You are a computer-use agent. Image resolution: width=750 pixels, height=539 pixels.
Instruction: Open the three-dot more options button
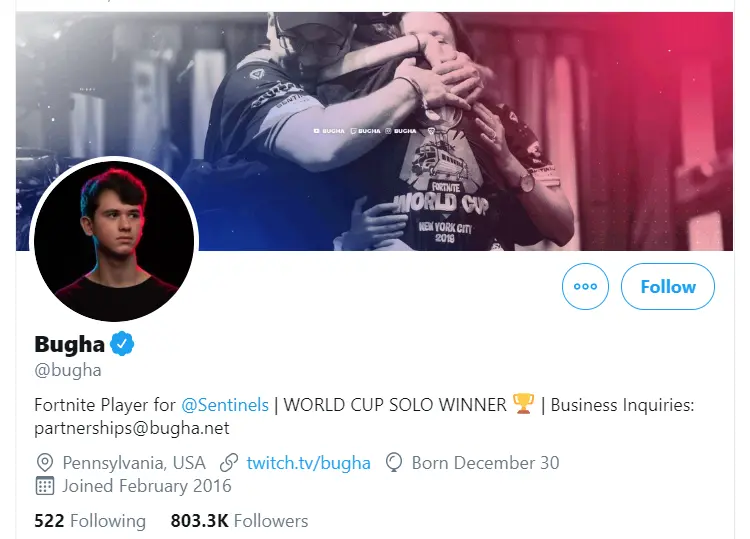pyautogui.click(x=586, y=287)
